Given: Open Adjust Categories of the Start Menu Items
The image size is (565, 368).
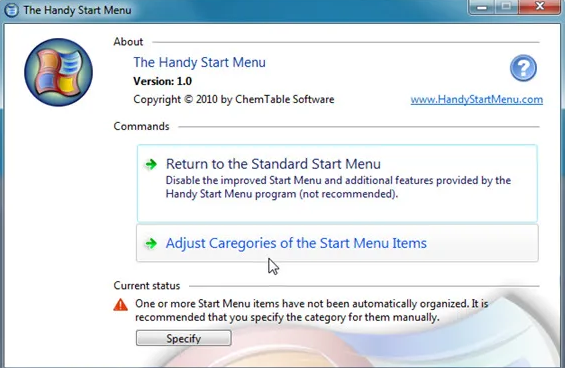Looking at the screenshot, I should click(337, 243).
